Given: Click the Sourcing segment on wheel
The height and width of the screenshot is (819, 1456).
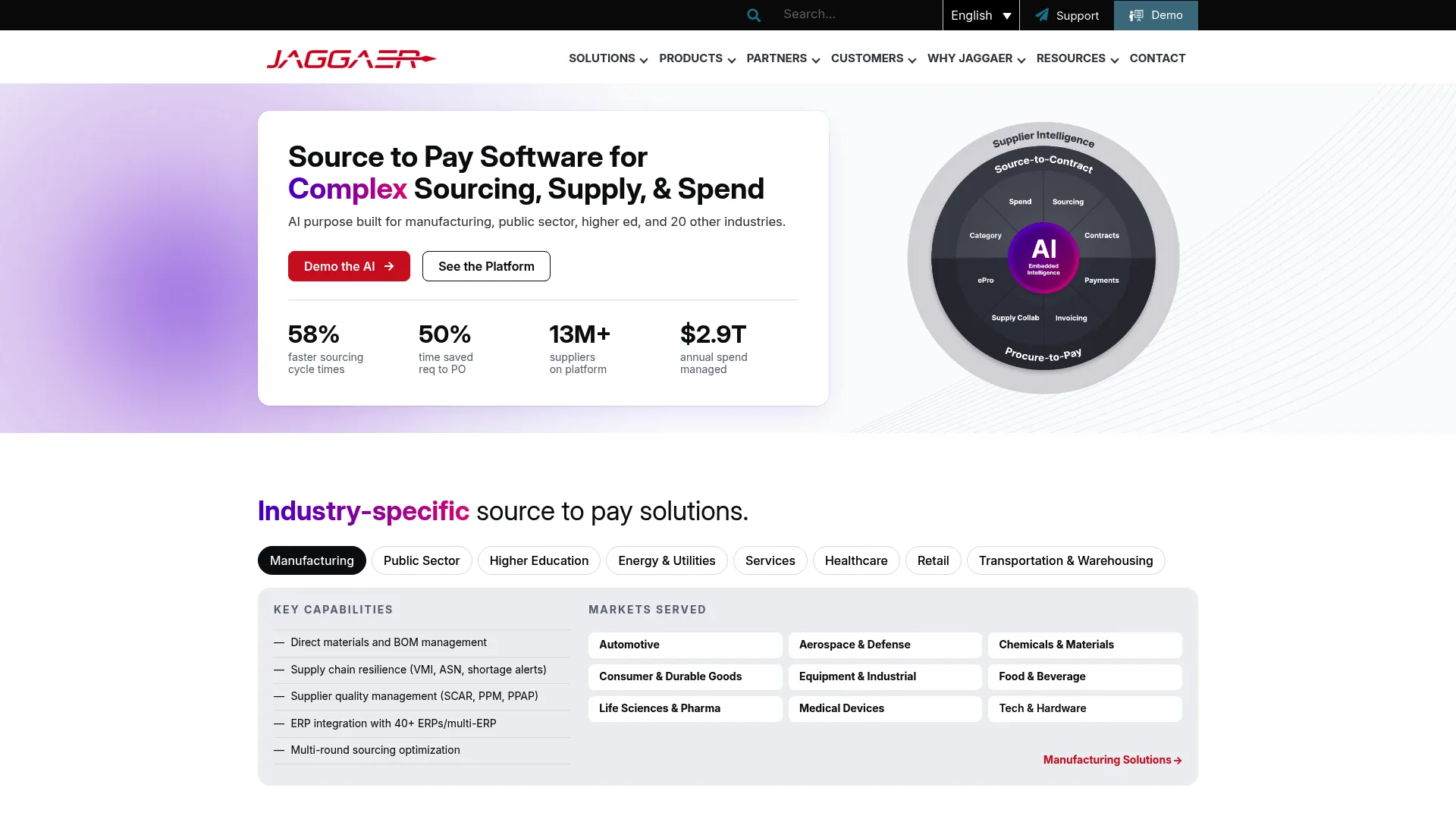Looking at the screenshot, I should pos(1068,202).
